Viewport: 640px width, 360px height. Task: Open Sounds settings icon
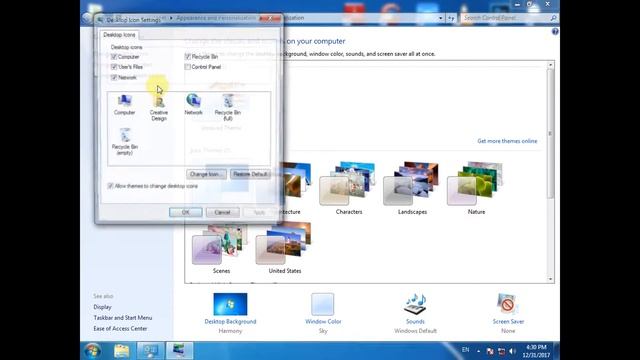pyautogui.click(x=415, y=304)
